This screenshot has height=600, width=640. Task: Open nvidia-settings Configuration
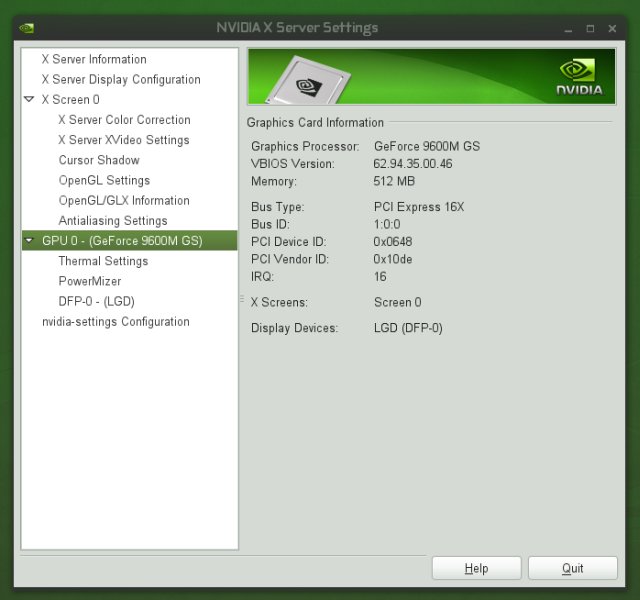pyautogui.click(x=116, y=322)
